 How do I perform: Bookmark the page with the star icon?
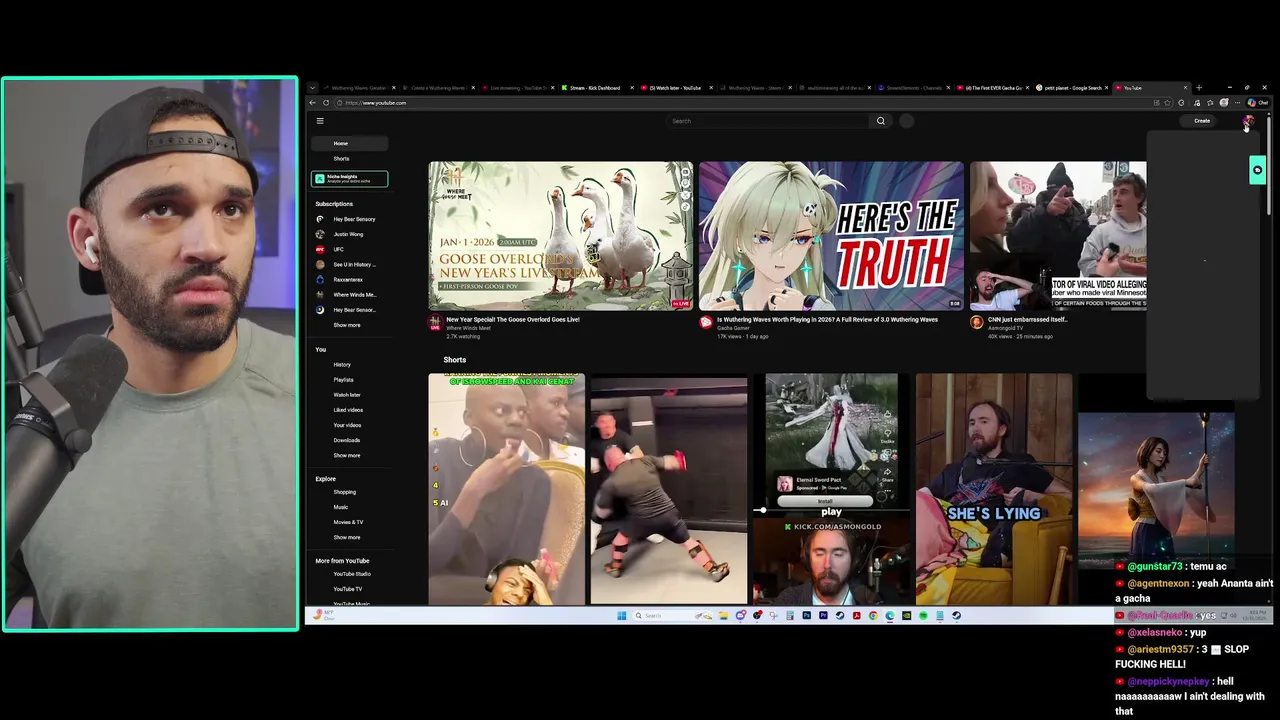[x=1167, y=103]
